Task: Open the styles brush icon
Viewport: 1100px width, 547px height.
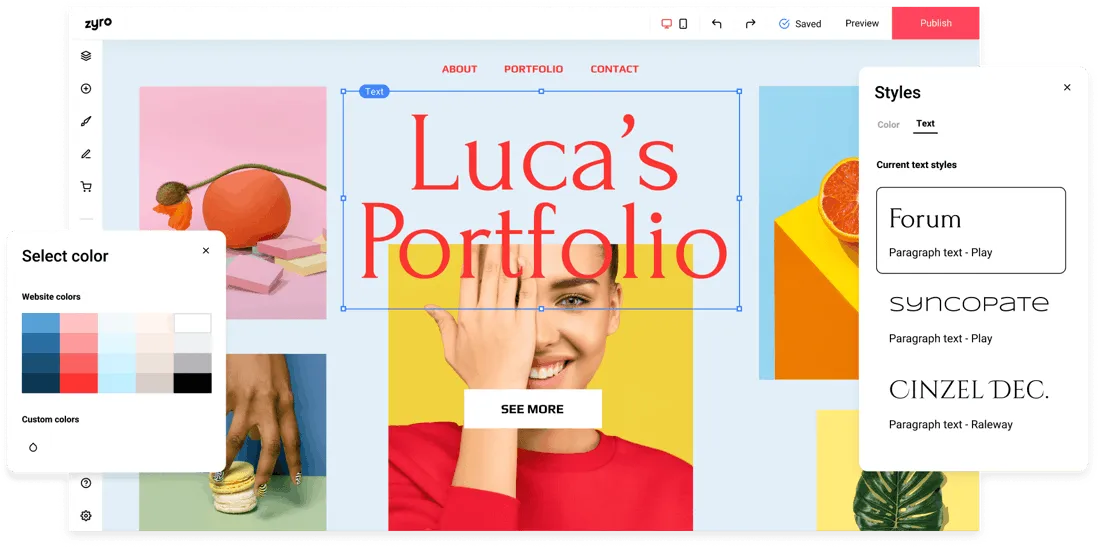Action: tap(86, 121)
